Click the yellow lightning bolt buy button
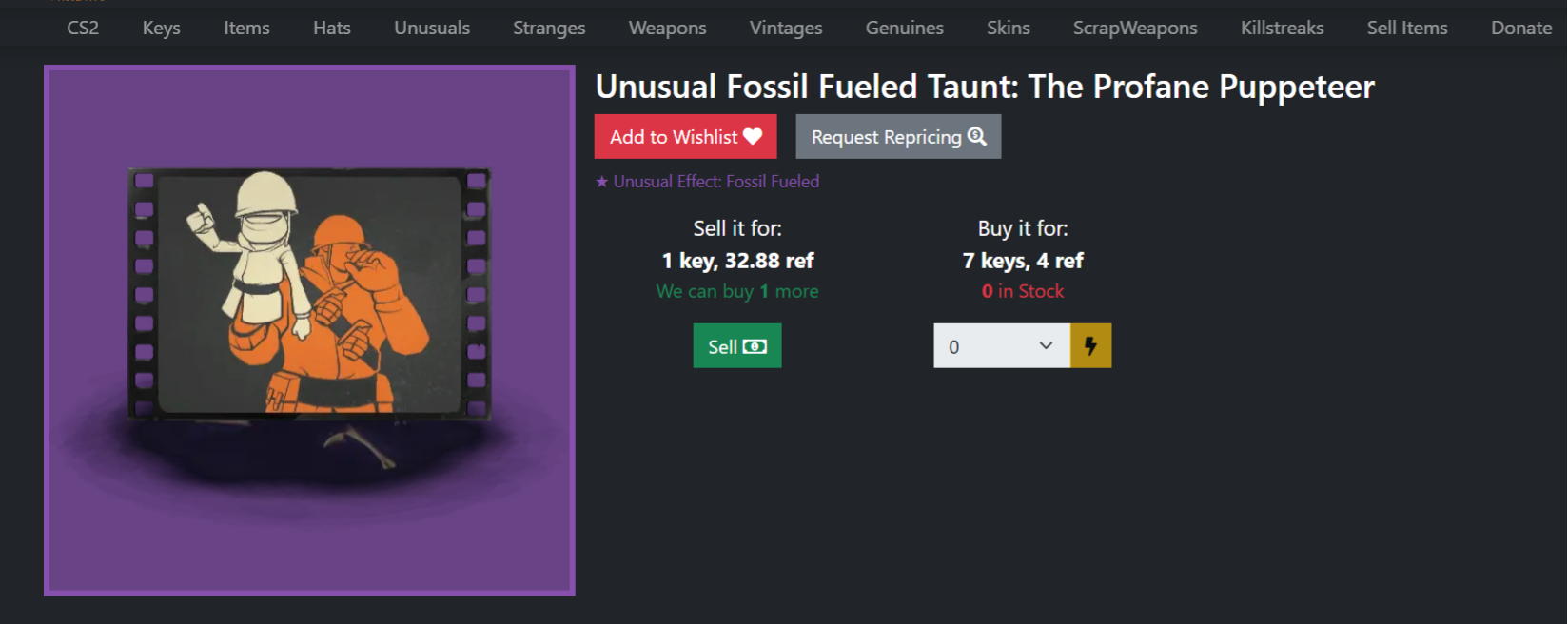The height and width of the screenshot is (625, 1568). pyautogui.click(x=1090, y=345)
